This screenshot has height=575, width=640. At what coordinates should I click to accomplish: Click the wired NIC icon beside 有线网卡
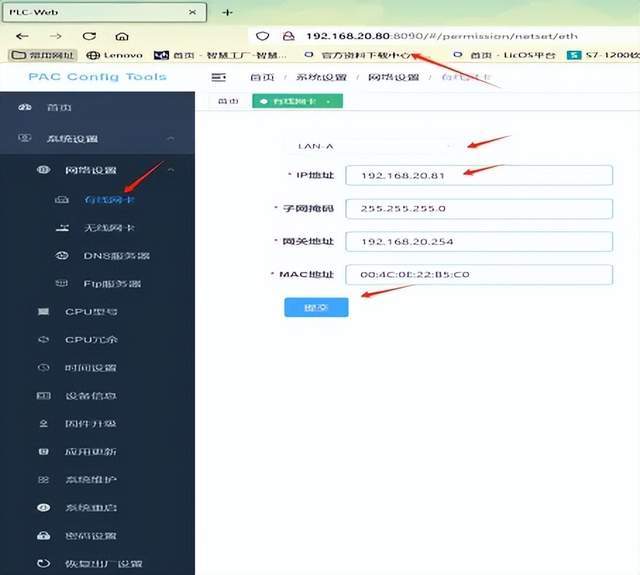[x=62, y=200]
